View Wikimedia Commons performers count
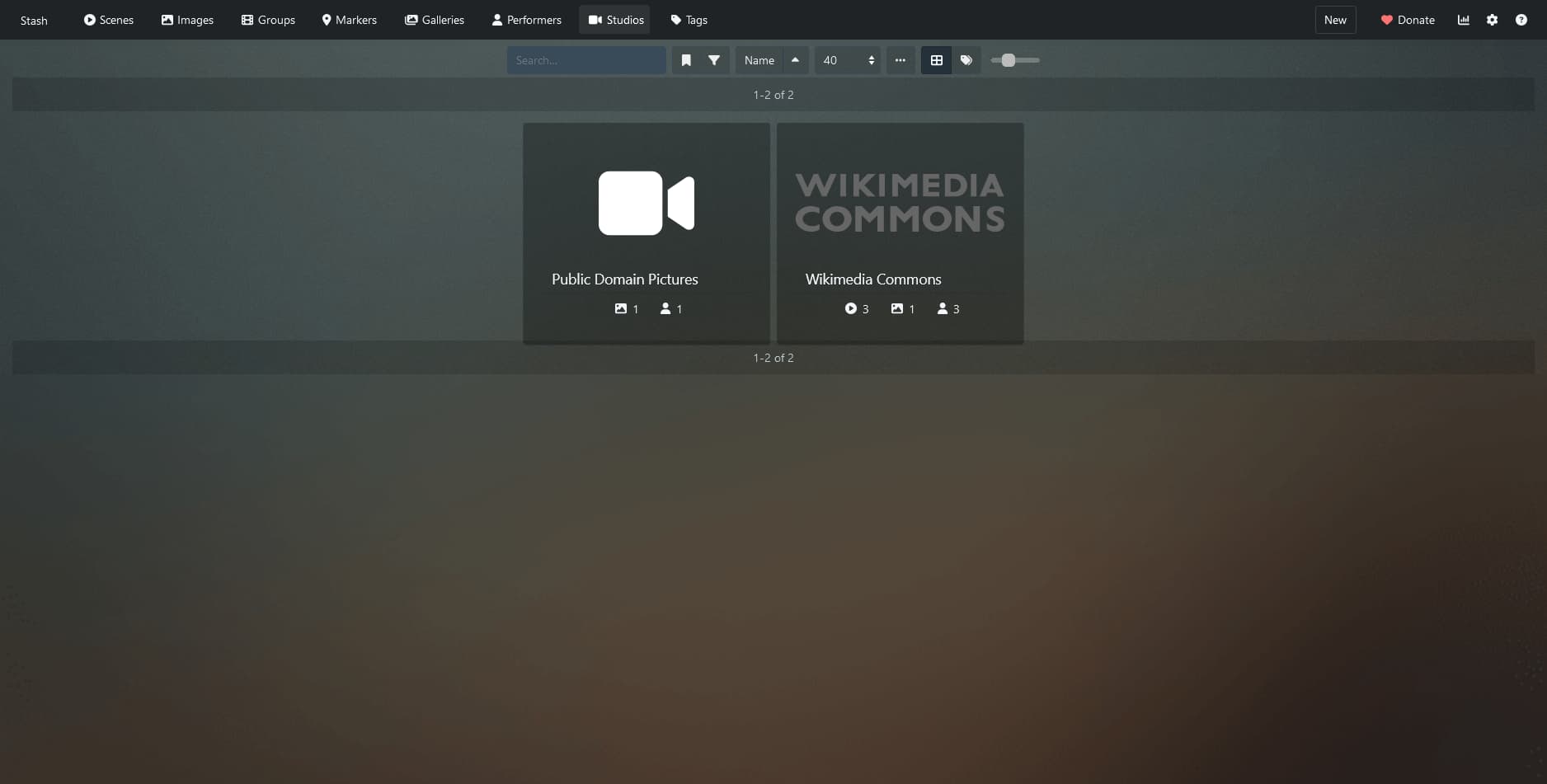This screenshot has height=784, width=1547. (x=948, y=309)
